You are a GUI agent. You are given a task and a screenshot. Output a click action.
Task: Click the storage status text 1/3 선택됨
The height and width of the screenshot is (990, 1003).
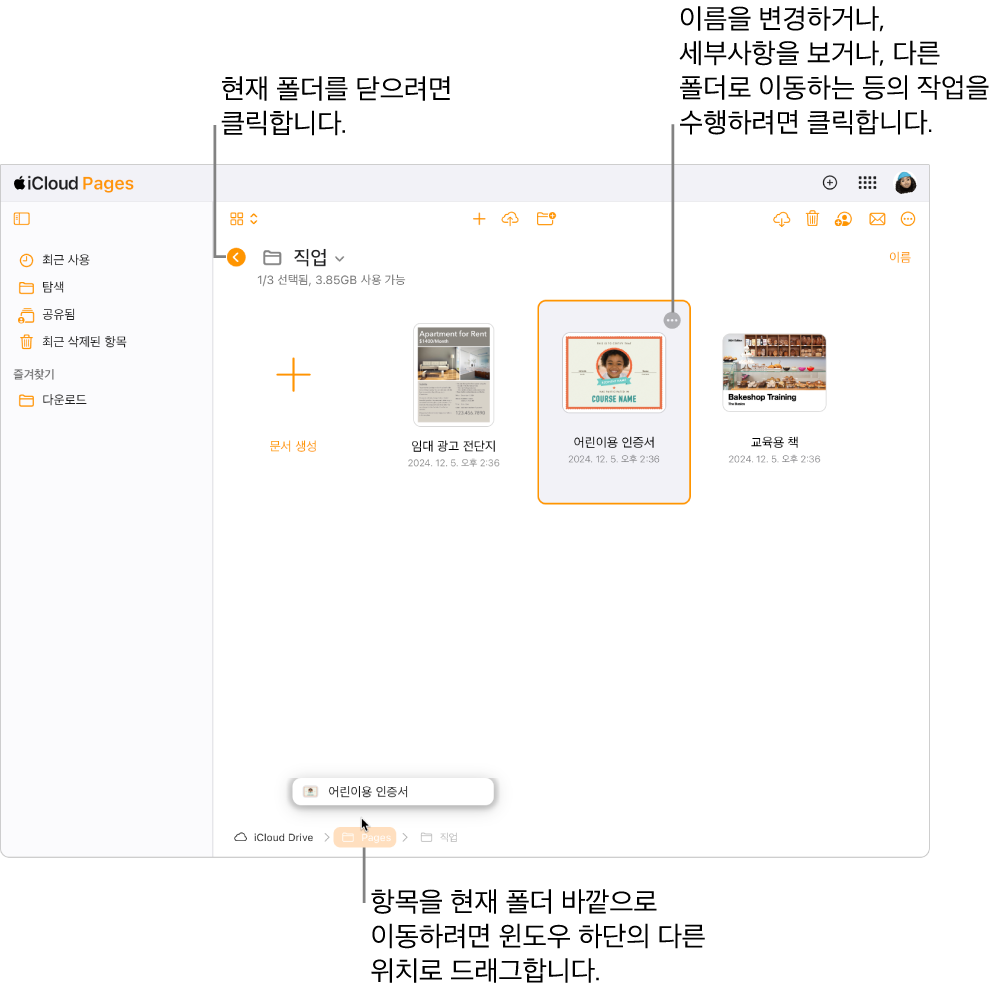pos(331,279)
